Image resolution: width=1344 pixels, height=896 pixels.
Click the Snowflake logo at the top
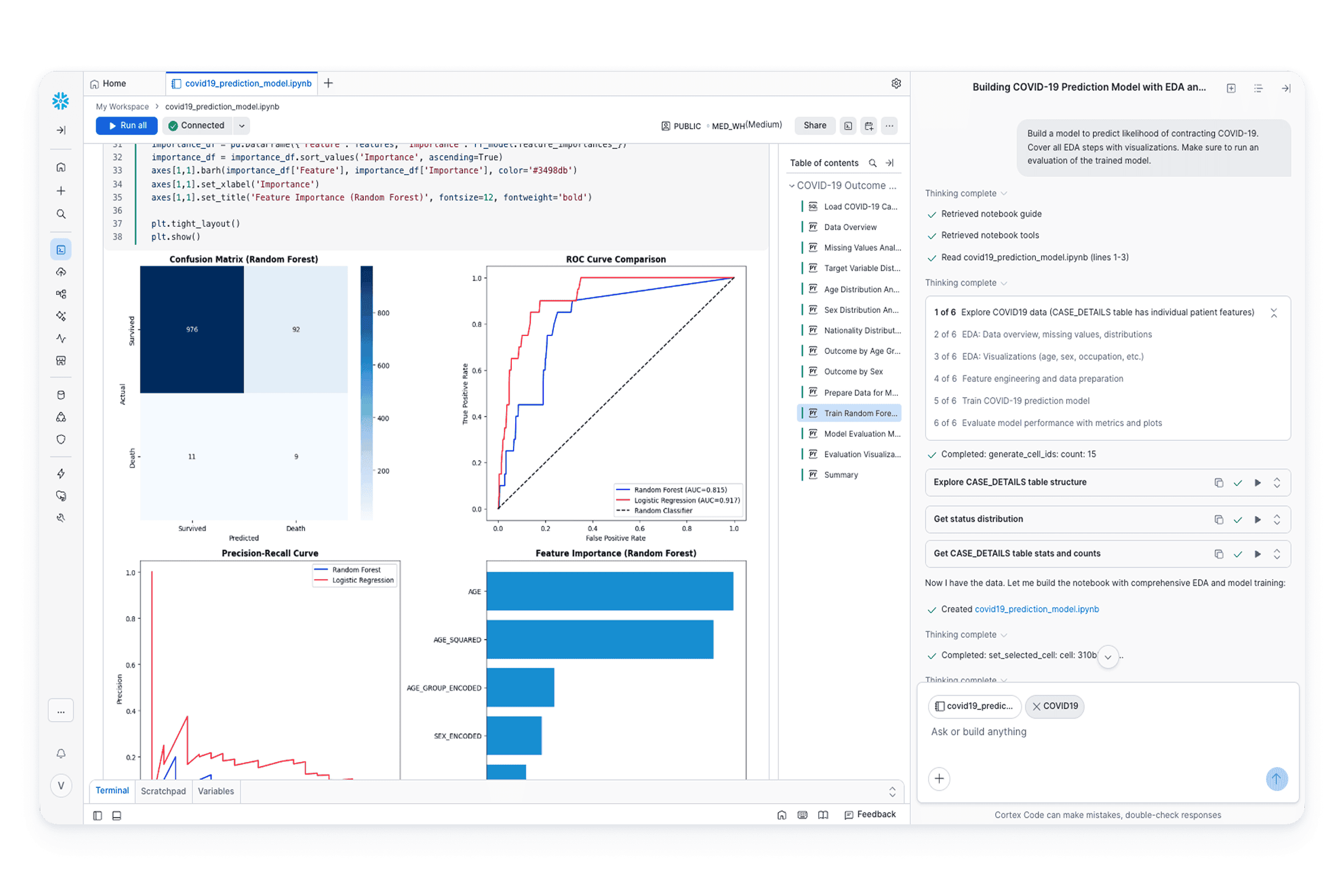tap(61, 101)
